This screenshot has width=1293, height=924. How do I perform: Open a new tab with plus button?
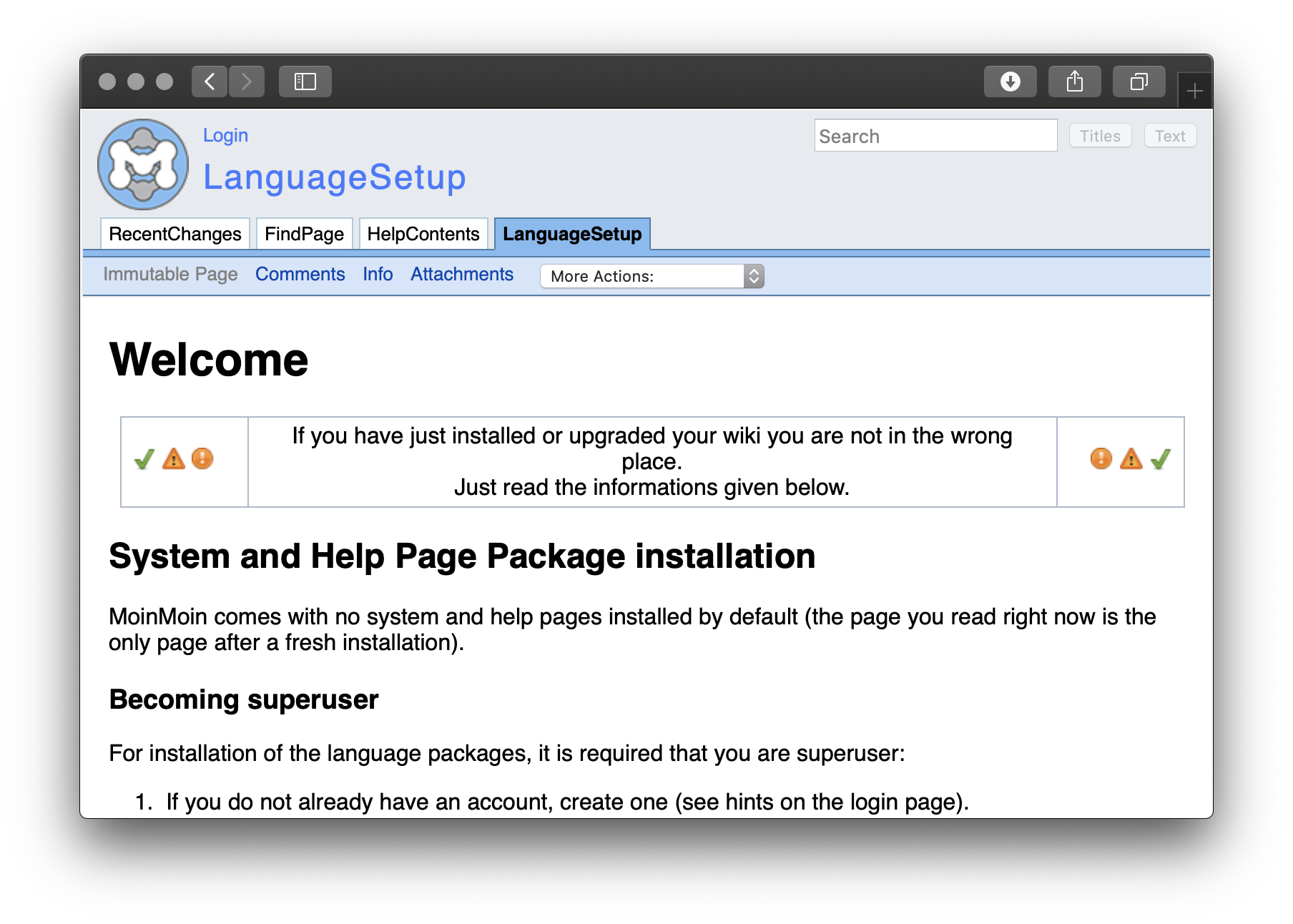[1194, 91]
